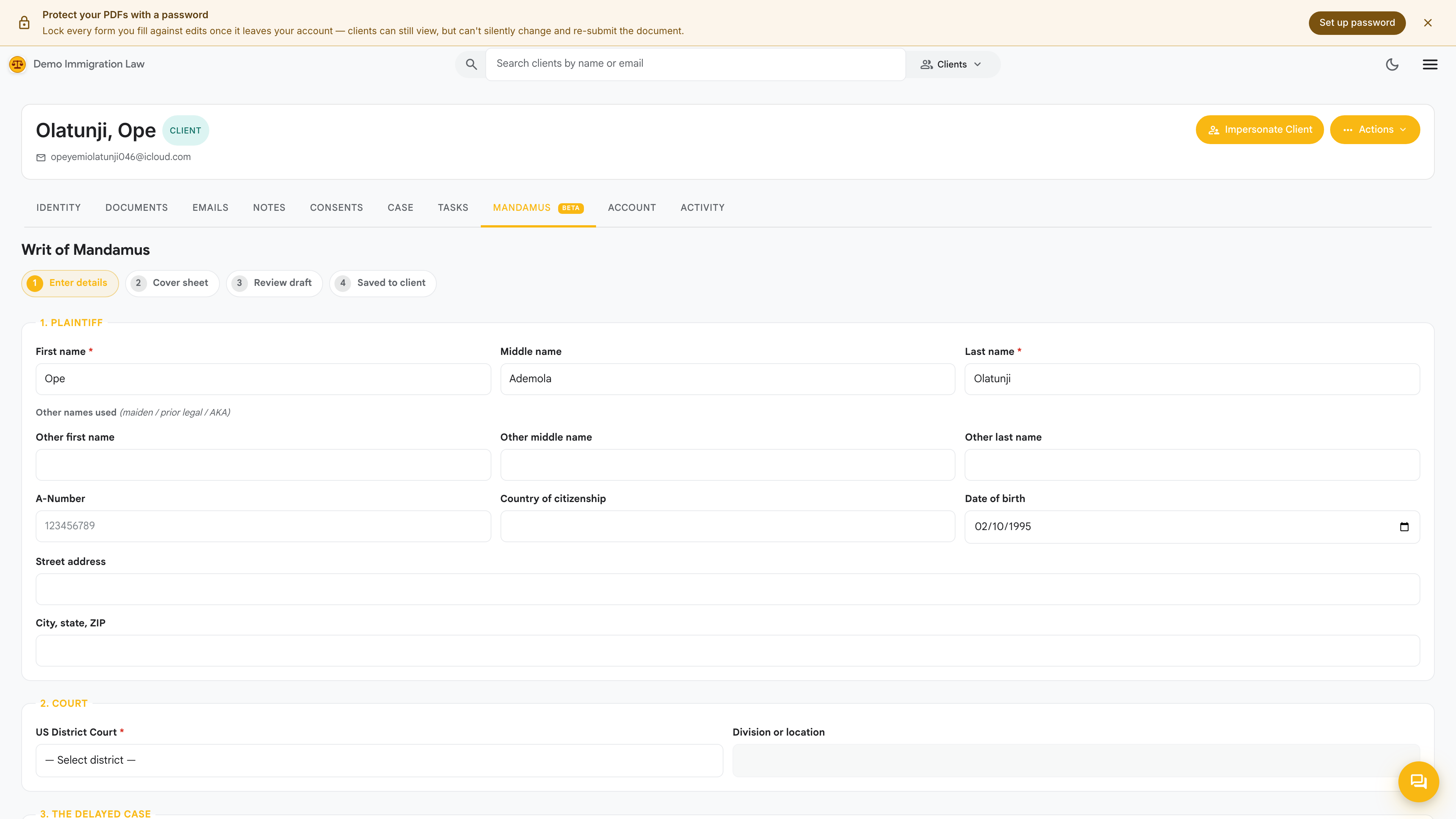Open the US District Court select dropdown
The height and width of the screenshot is (819, 1456).
point(379,760)
